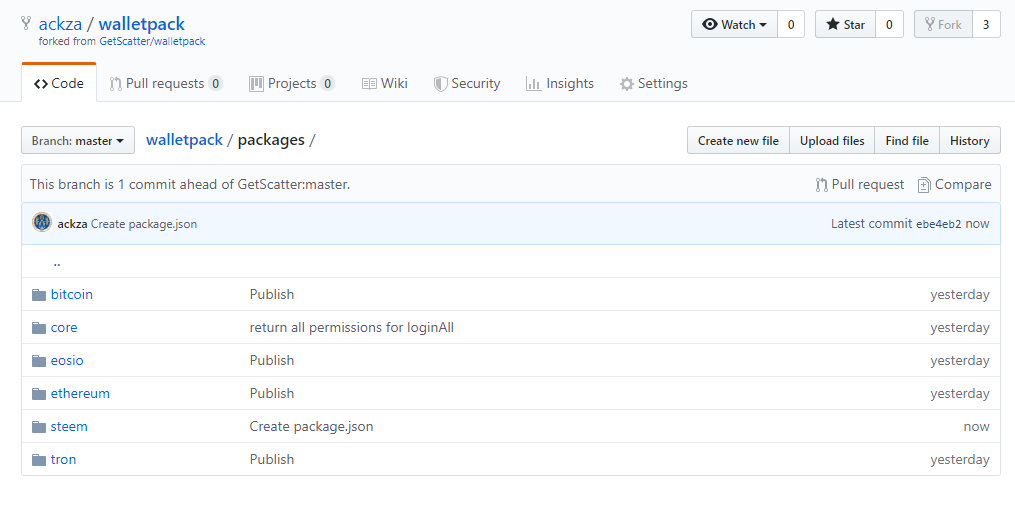The width and height of the screenshot is (1015, 521).
Task: Click the gear icon for Settings
Action: pyautogui.click(x=626, y=84)
